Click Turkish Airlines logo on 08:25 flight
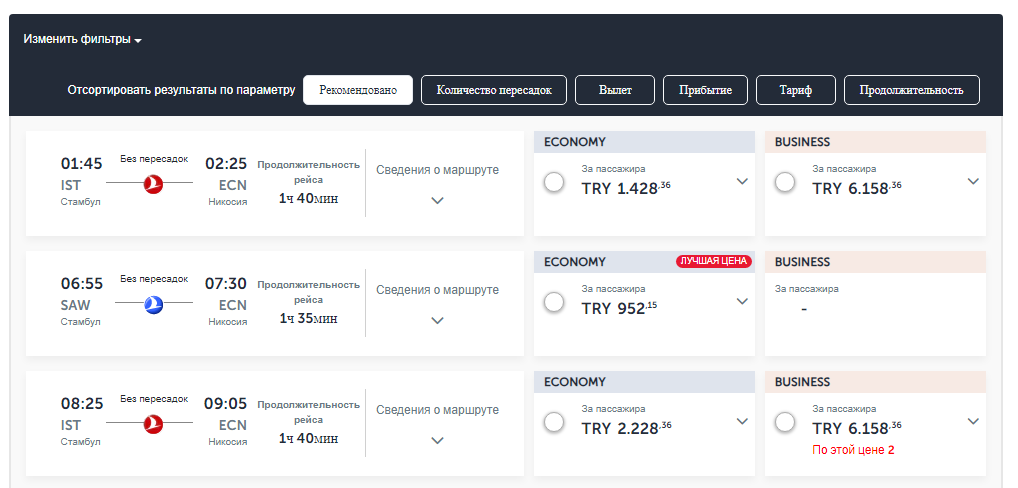 [x=153, y=424]
